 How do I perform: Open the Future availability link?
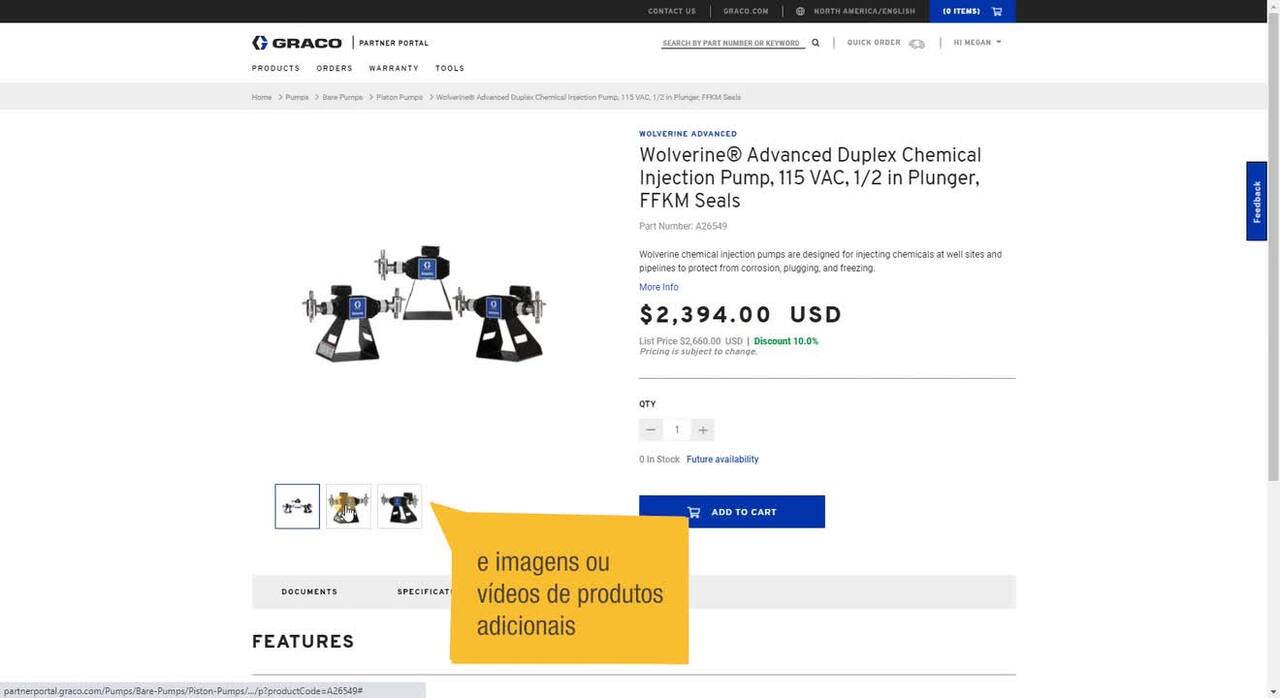coord(722,460)
